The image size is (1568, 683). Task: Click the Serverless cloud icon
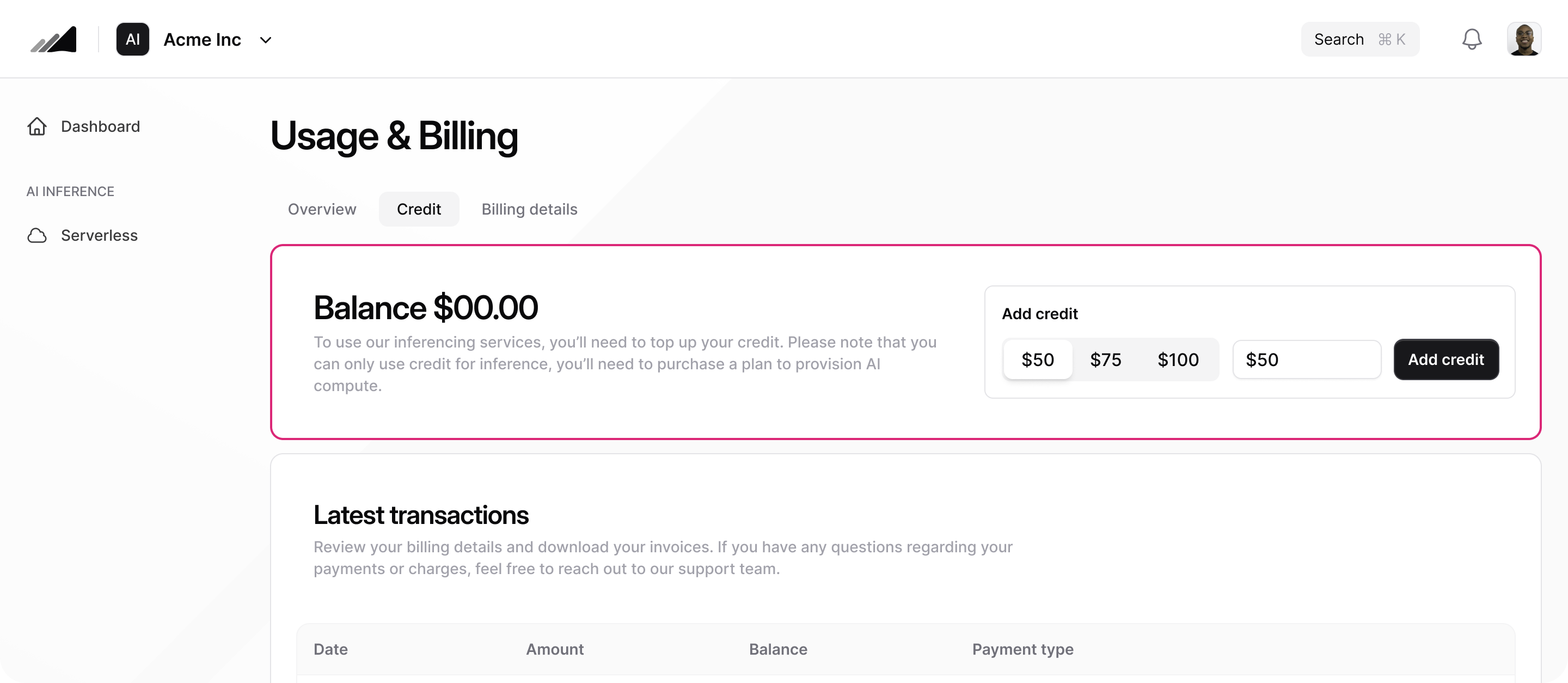click(x=37, y=236)
